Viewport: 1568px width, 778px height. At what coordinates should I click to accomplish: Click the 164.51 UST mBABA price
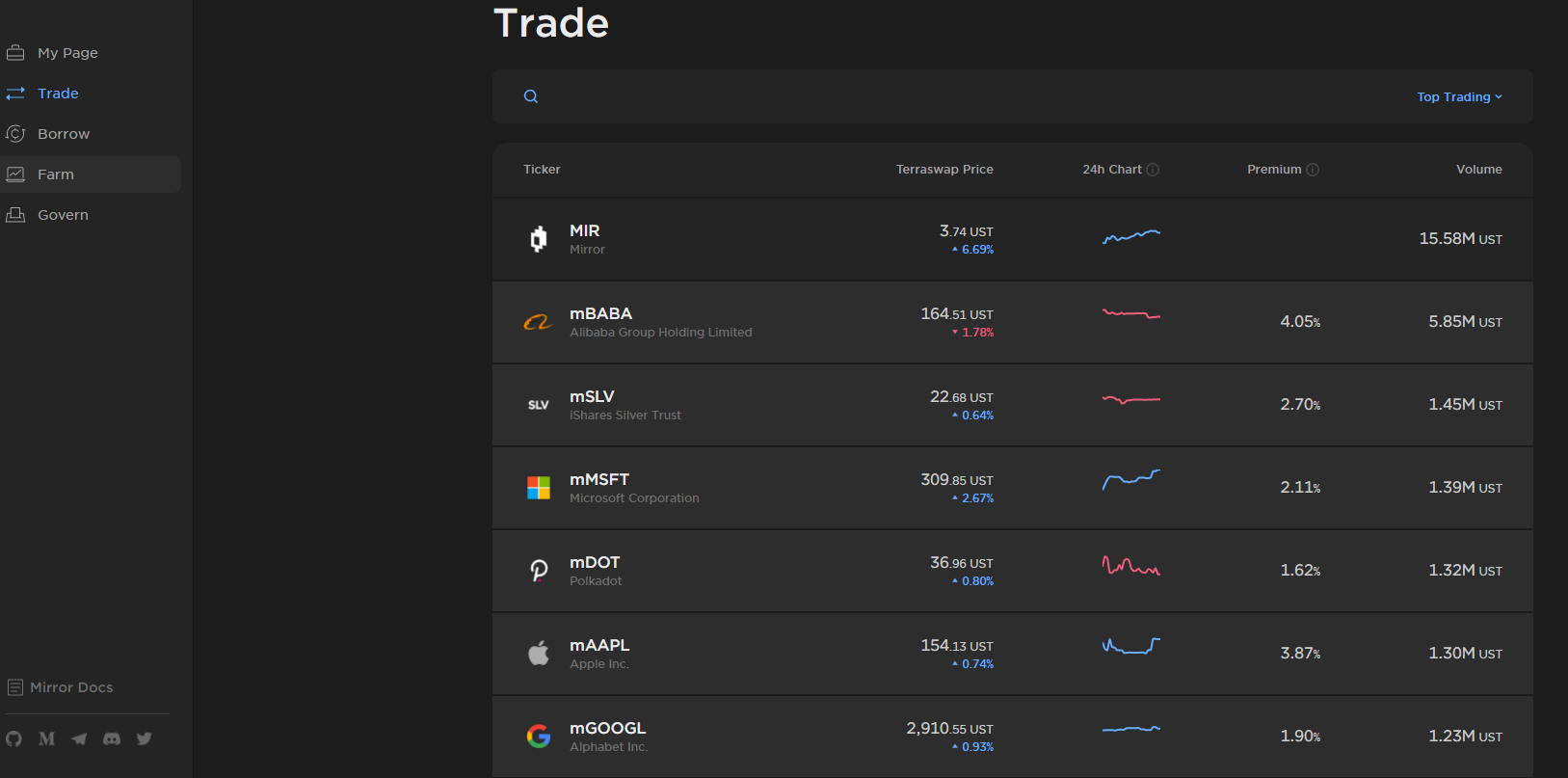pos(957,314)
